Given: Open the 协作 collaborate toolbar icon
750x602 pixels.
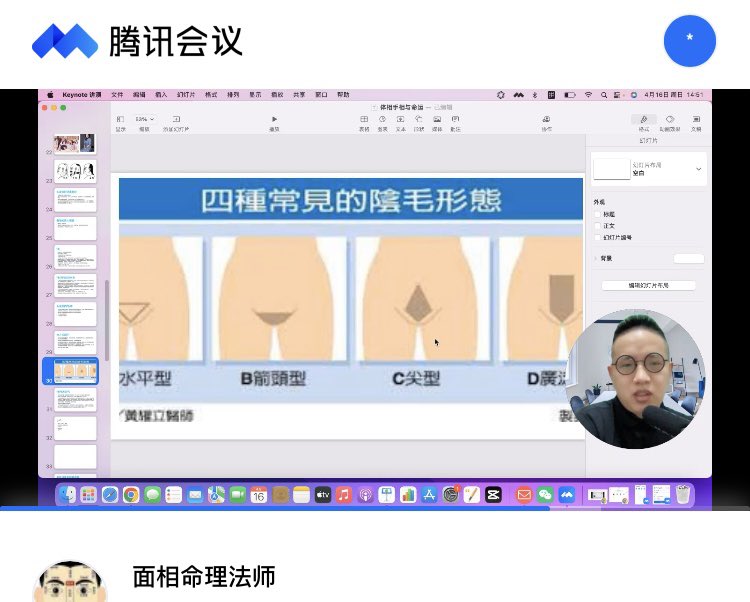Looking at the screenshot, I should point(546,119).
